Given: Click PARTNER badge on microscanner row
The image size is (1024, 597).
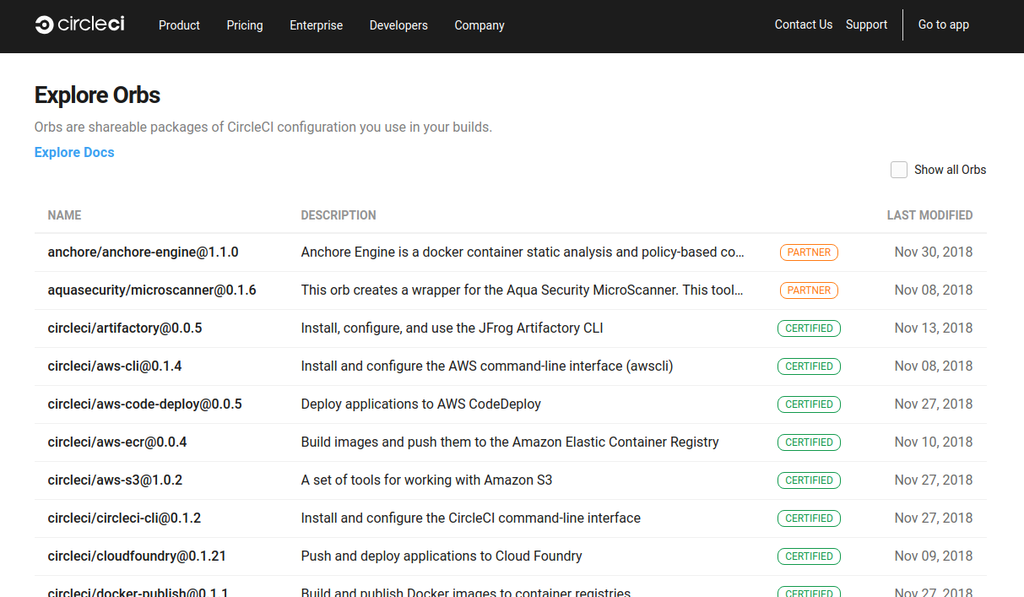Looking at the screenshot, I should 808,290.
